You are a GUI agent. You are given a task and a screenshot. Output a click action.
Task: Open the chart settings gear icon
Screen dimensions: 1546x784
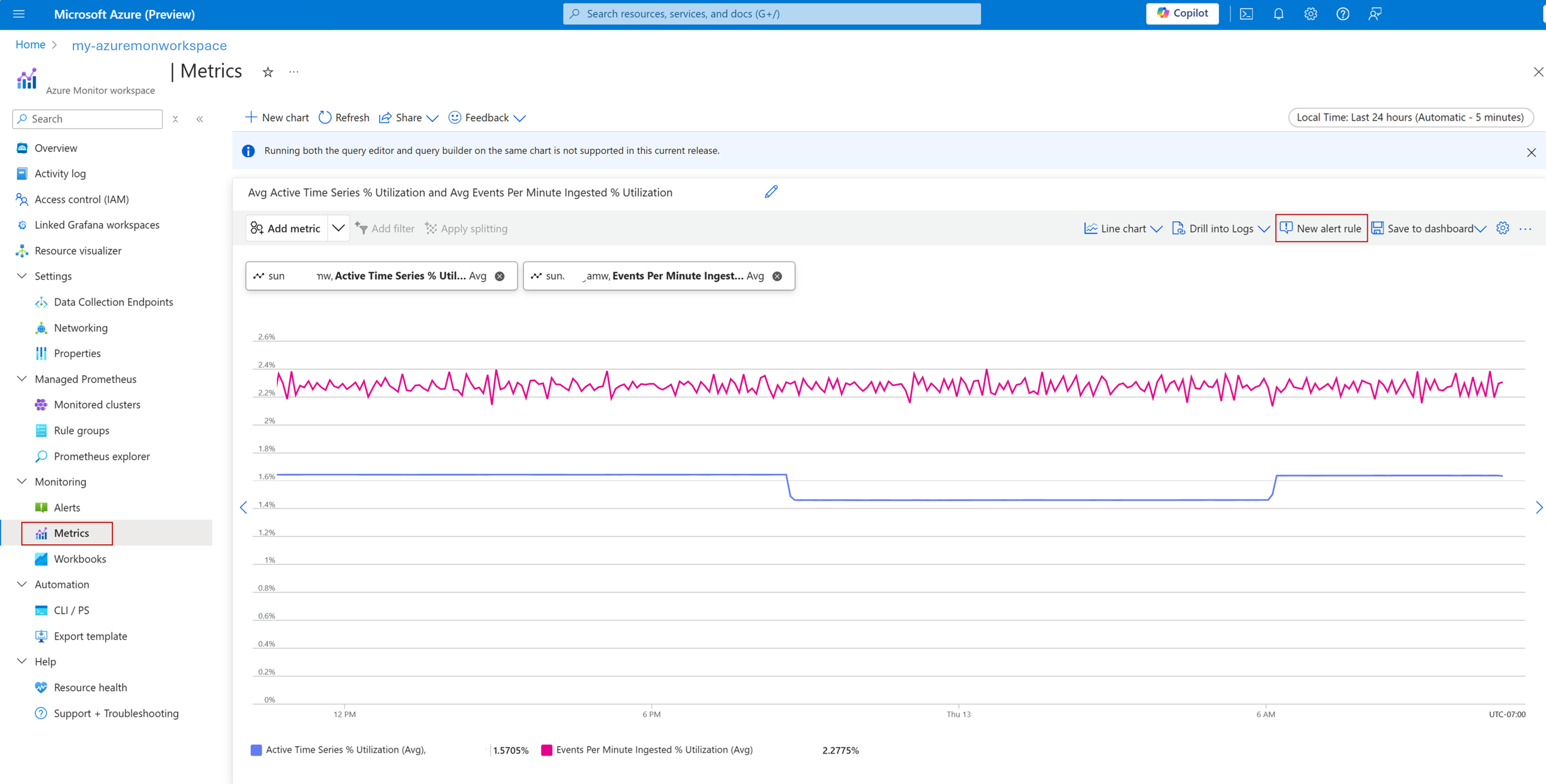point(1502,228)
